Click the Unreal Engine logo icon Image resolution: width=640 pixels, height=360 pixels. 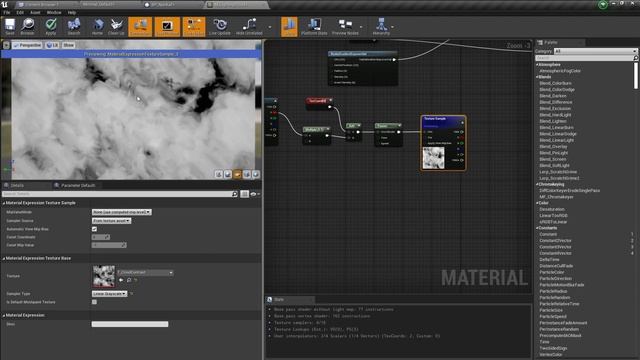coord(5,4)
